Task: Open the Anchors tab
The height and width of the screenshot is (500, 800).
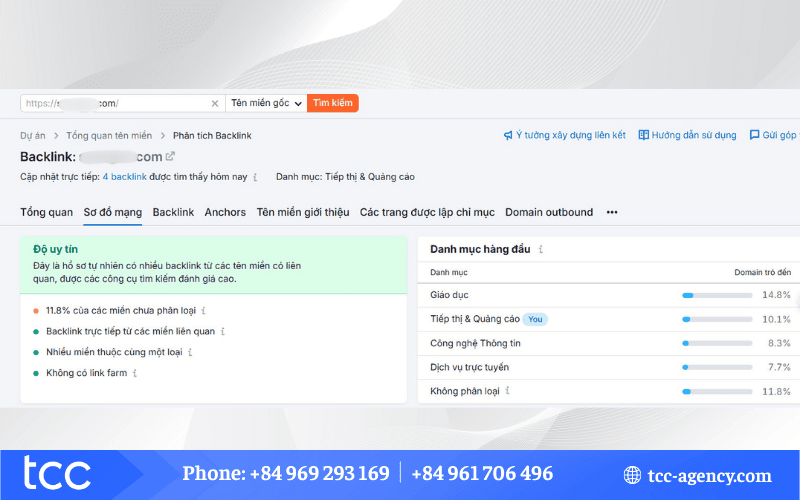Action: [225, 212]
